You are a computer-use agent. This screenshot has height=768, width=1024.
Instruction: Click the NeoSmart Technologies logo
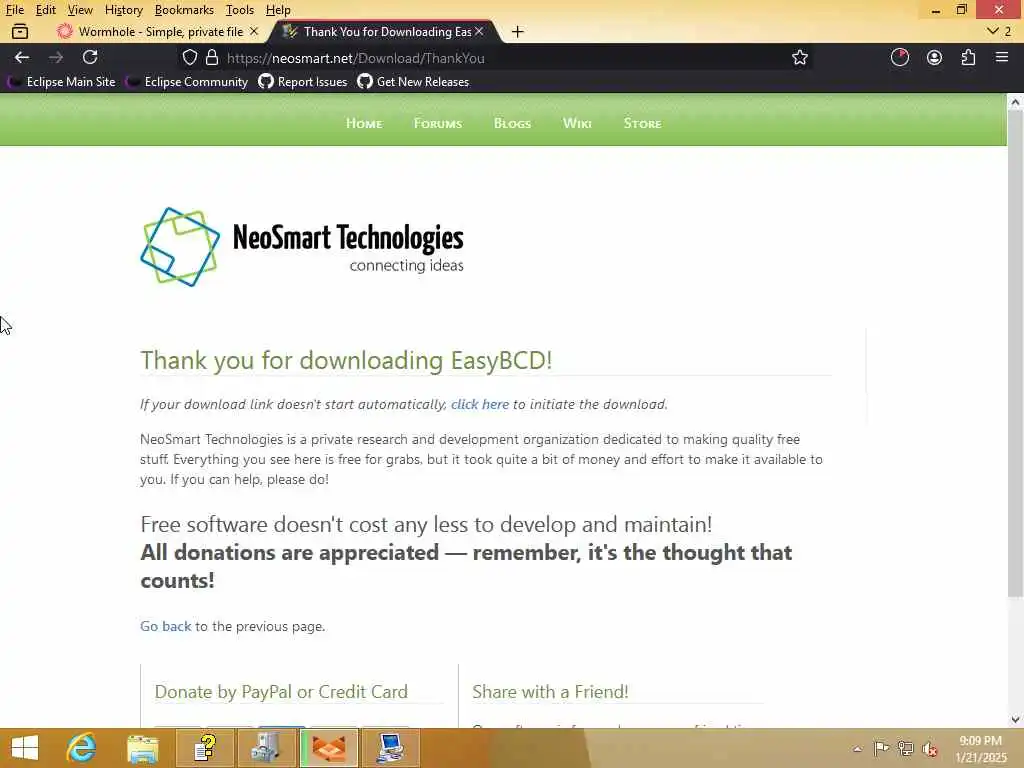point(302,247)
